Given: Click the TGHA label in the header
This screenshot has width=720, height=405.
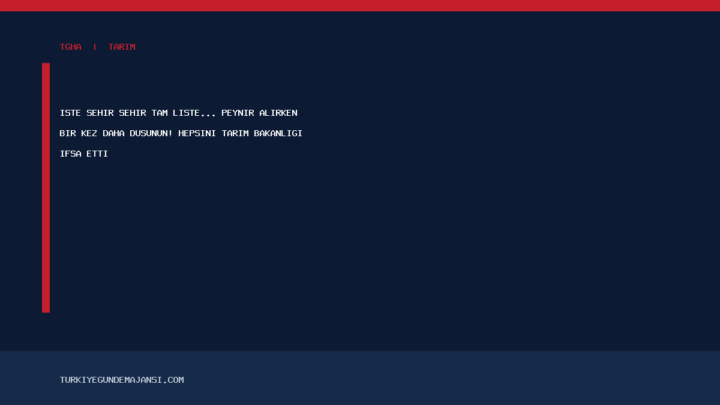Looking at the screenshot, I should click(x=71, y=47).
